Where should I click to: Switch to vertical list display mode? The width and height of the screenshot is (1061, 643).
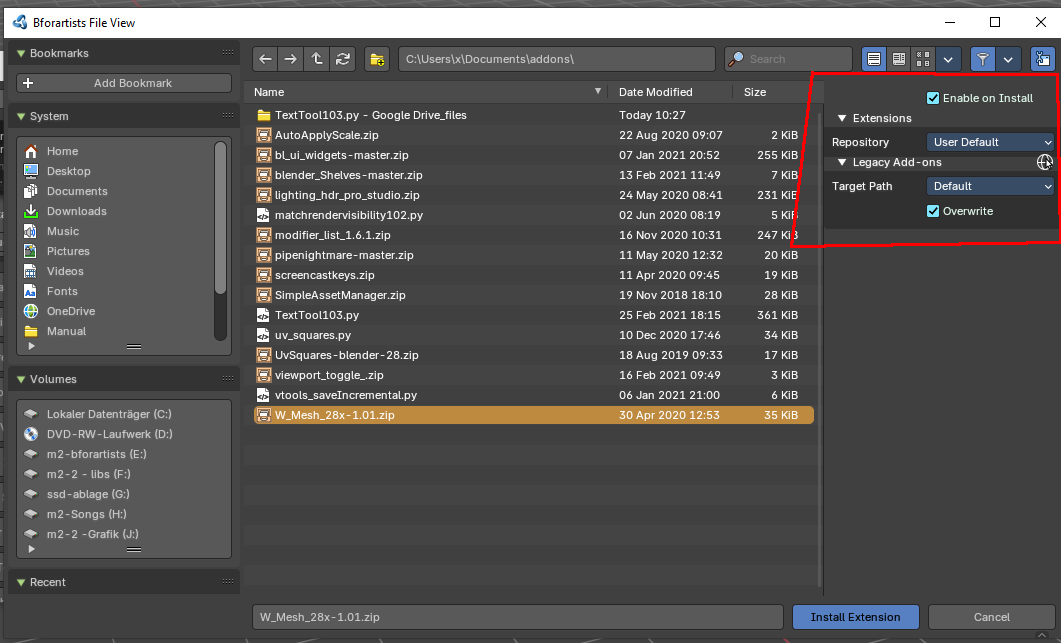pos(874,59)
